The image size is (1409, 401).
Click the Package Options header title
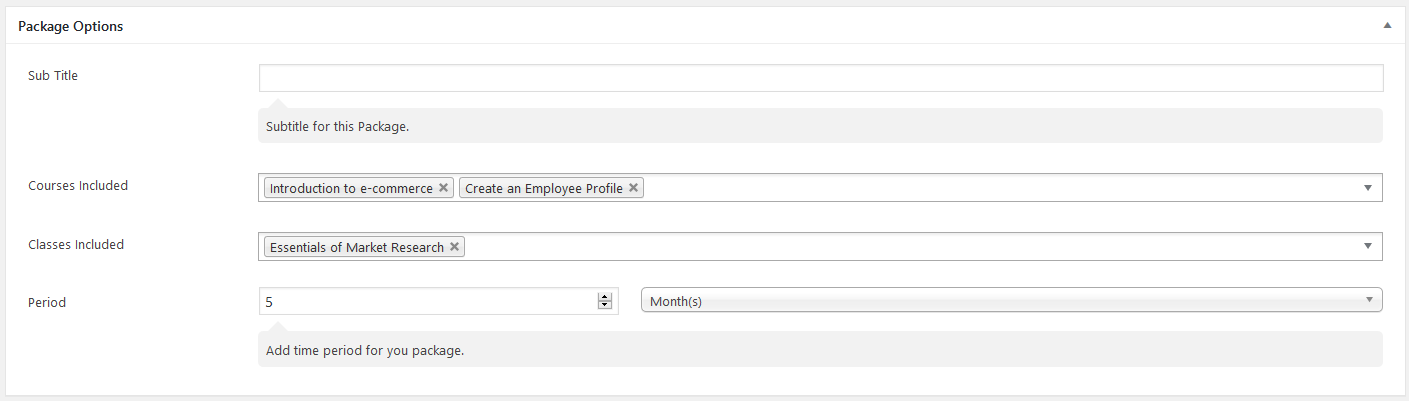pyautogui.click(x=71, y=27)
